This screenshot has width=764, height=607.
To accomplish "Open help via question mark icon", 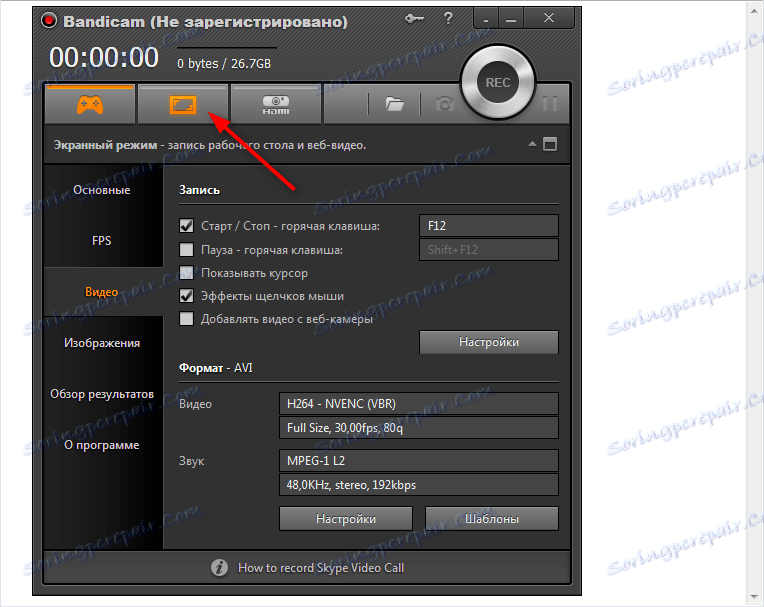I will [448, 19].
